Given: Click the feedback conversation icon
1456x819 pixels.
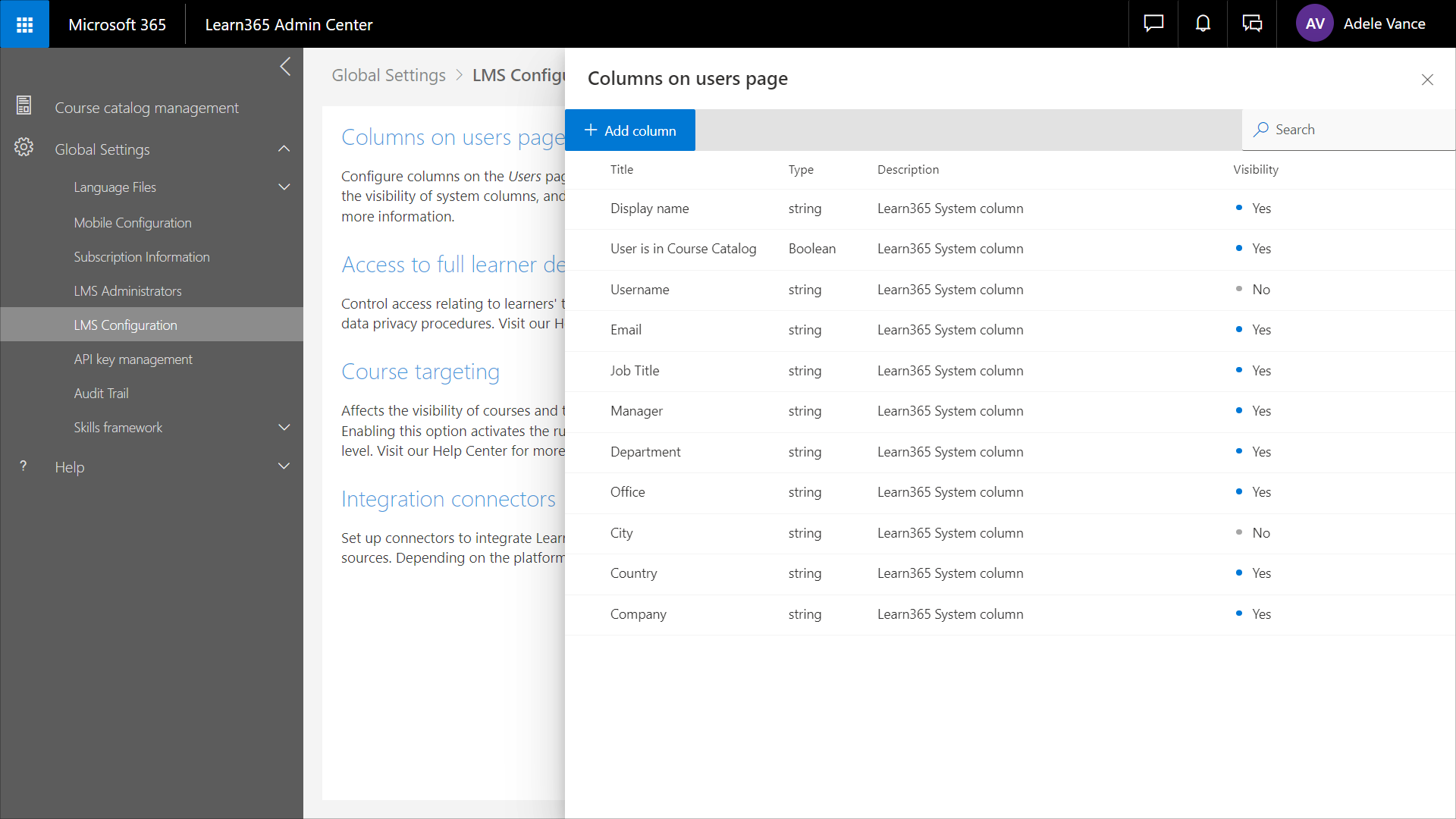Looking at the screenshot, I should point(1252,24).
